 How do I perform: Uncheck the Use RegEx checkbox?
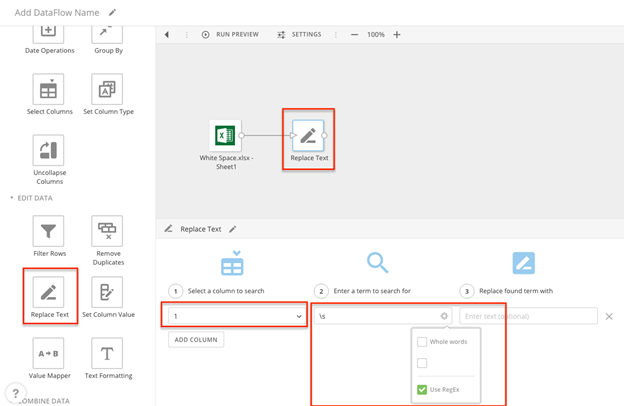click(x=422, y=389)
